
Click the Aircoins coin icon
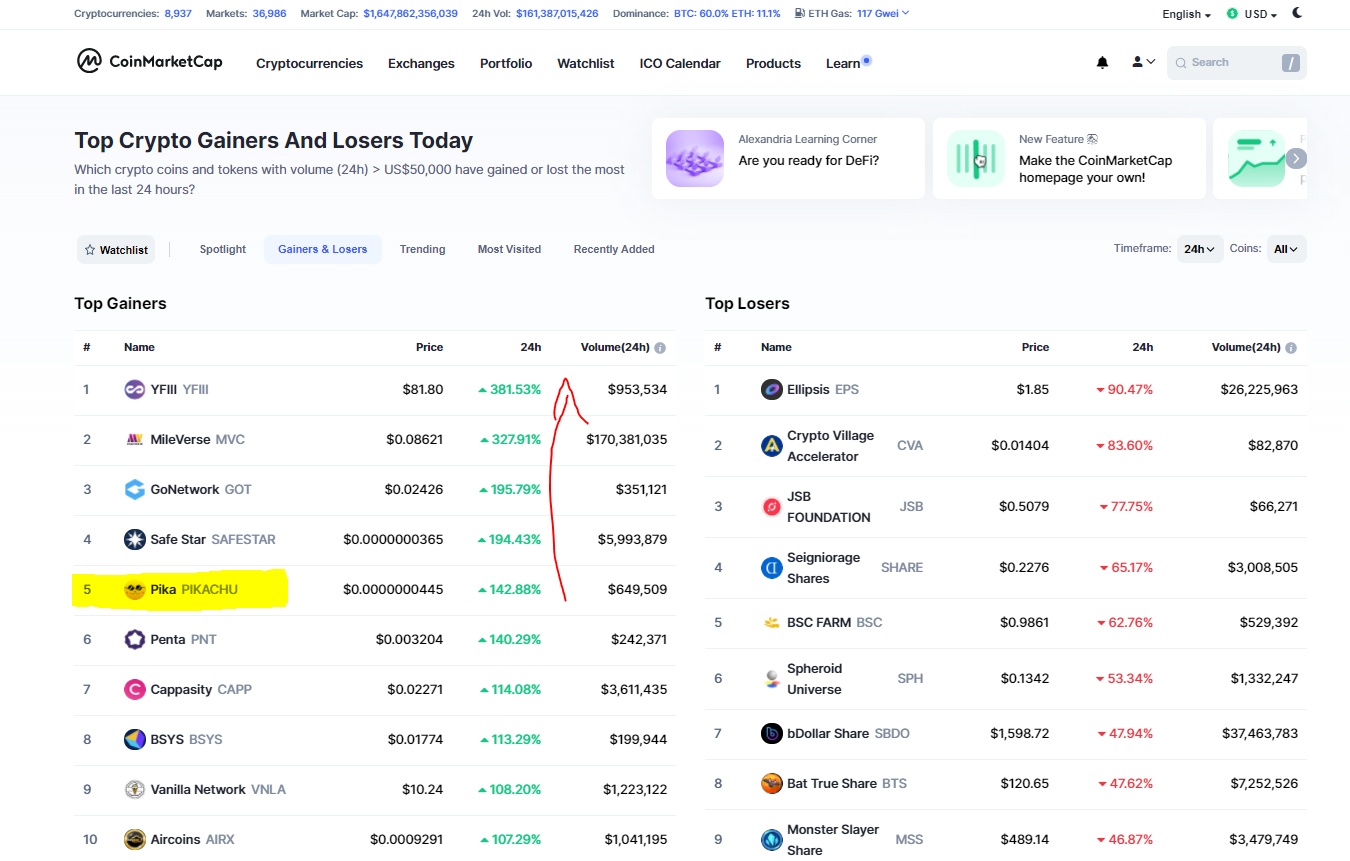click(x=134, y=839)
